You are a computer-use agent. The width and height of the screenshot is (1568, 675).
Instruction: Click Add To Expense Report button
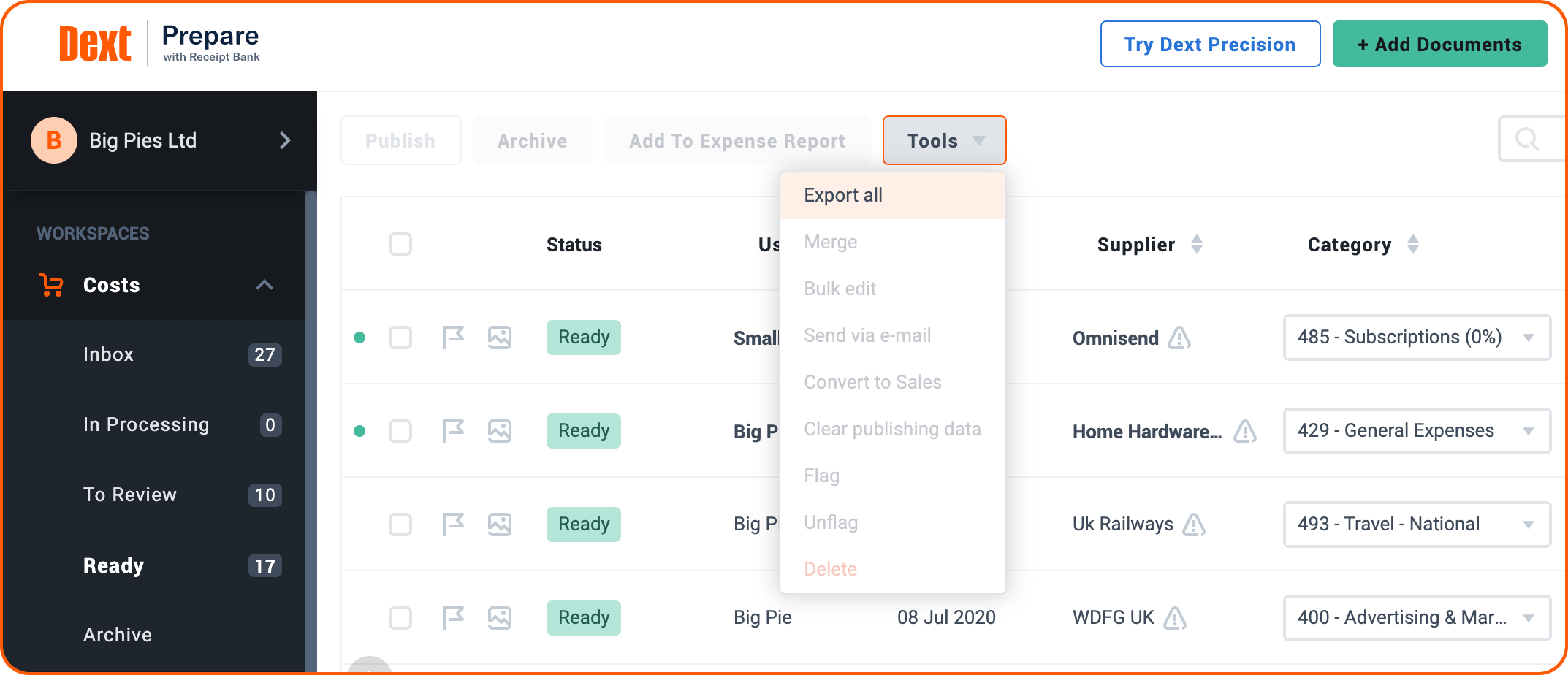pyautogui.click(x=737, y=140)
